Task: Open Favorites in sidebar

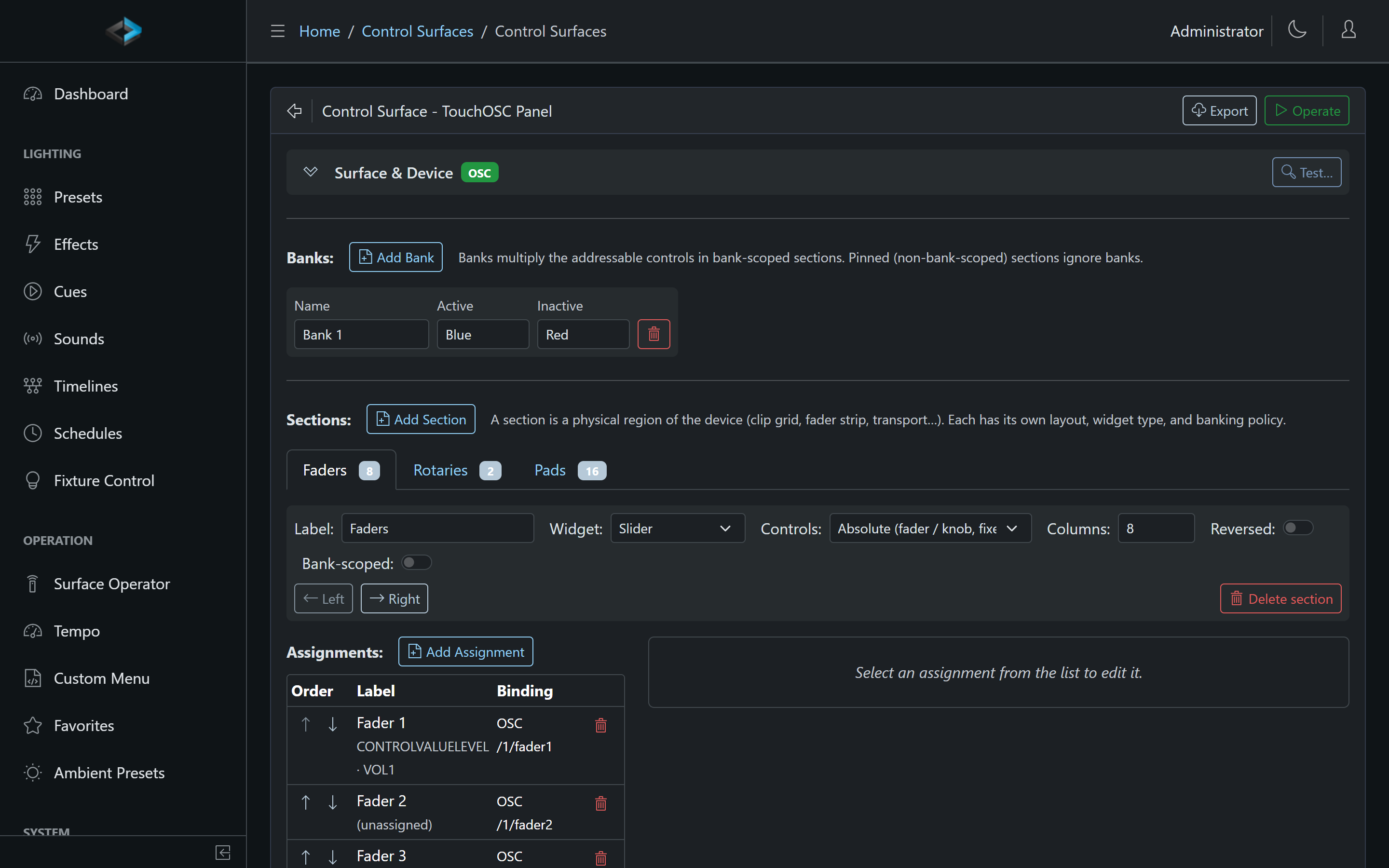Action: [123, 725]
